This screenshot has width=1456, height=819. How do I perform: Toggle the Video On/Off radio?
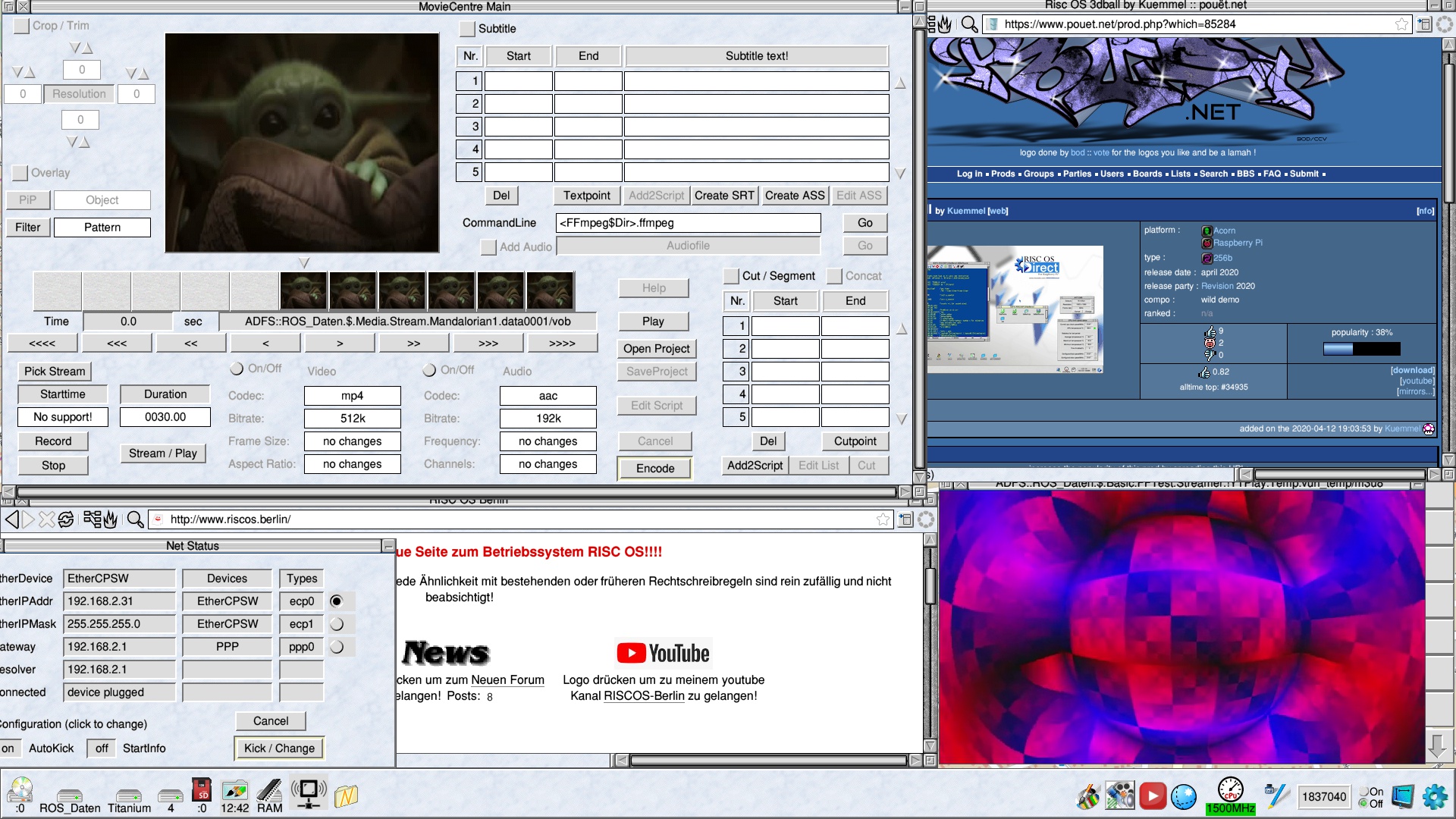pos(237,369)
